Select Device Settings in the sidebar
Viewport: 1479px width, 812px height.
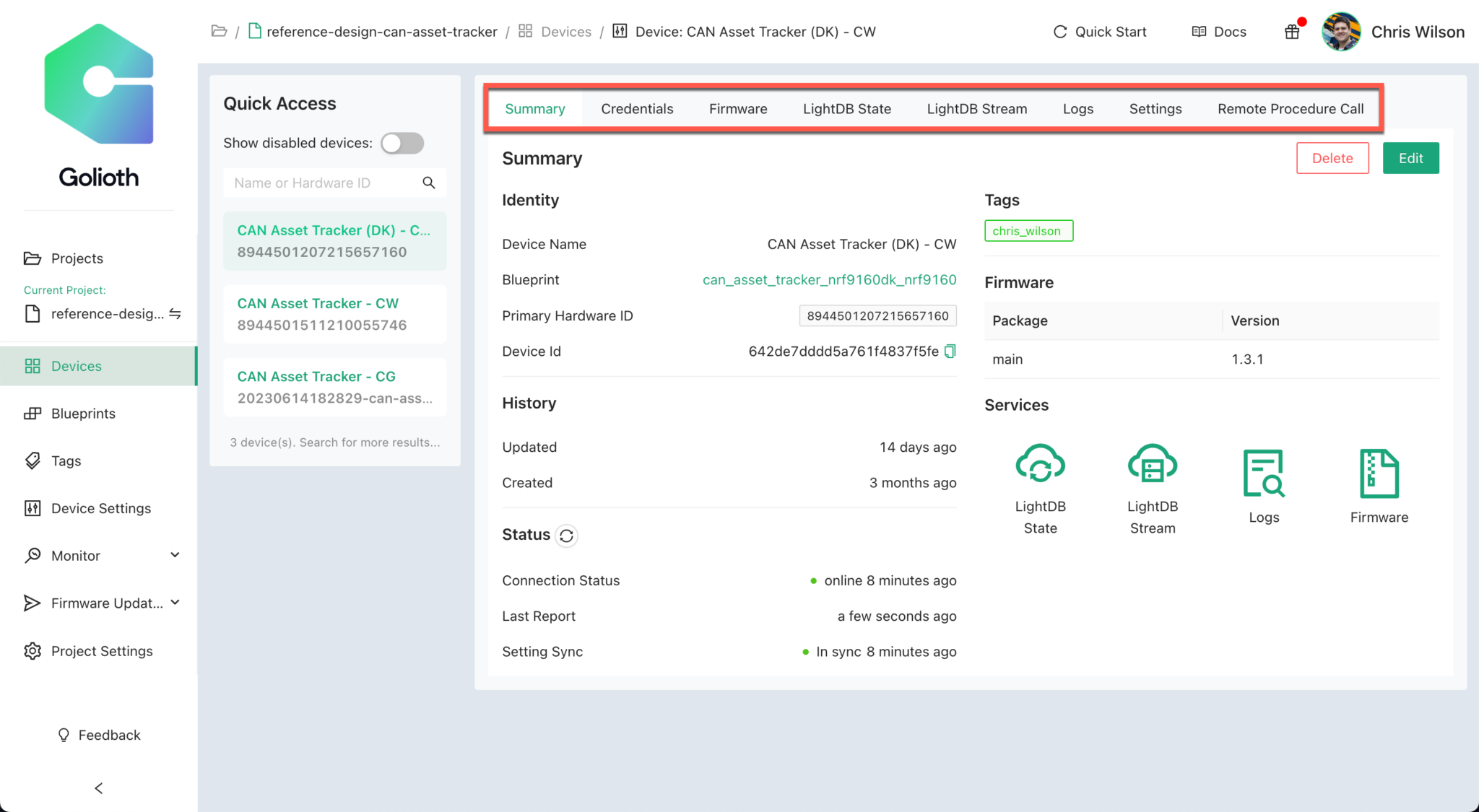point(100,508)
